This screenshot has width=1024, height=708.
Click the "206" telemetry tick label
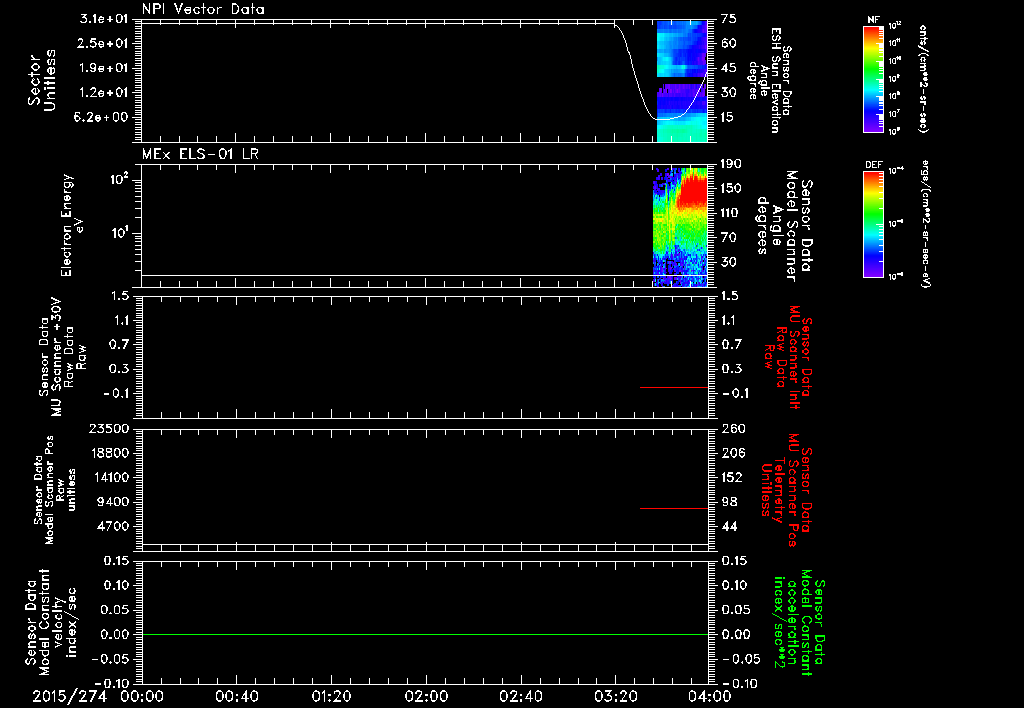[x=733, y=453]
